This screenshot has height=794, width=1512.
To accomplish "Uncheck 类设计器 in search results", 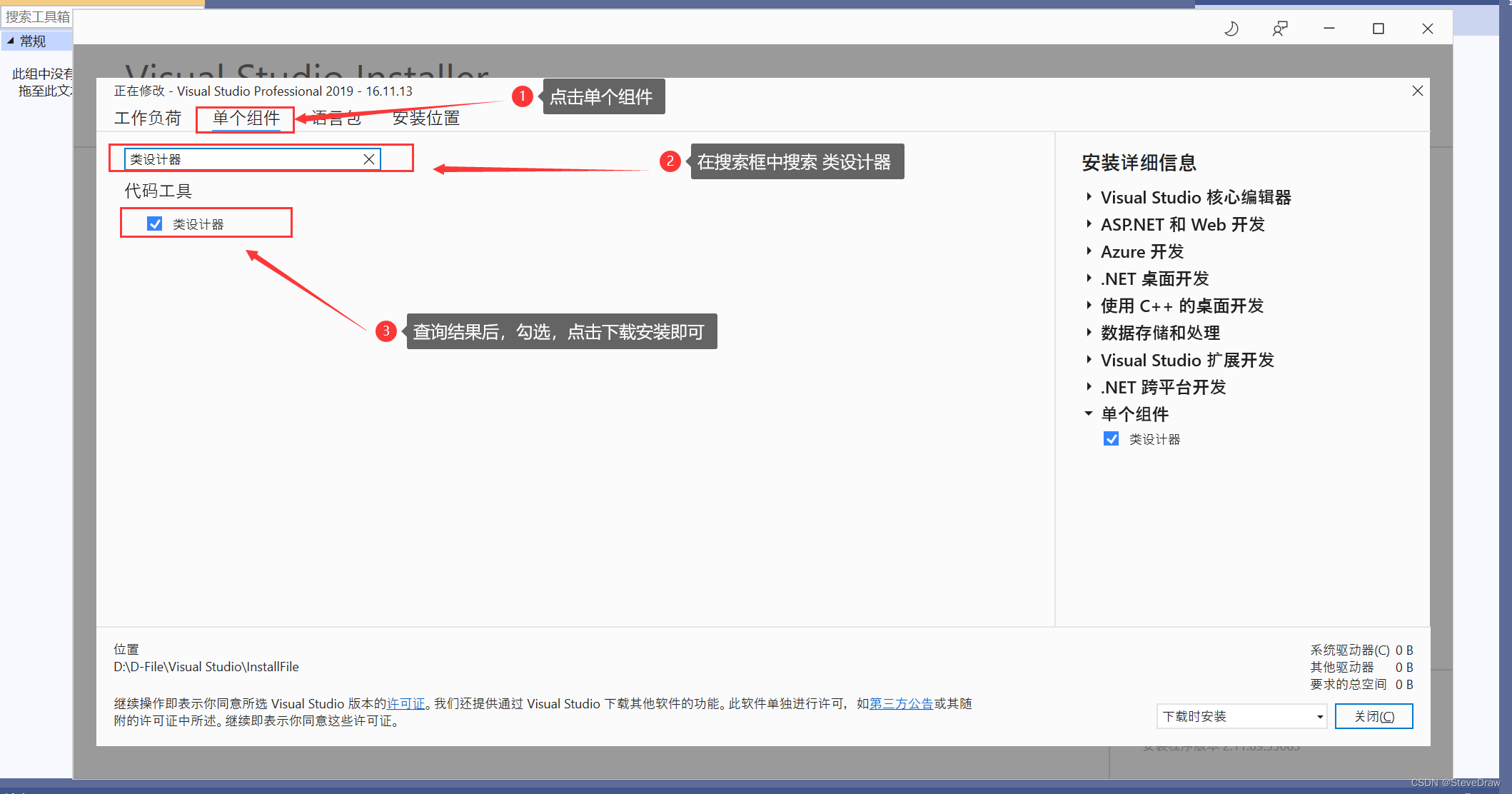I will point(155,223).
